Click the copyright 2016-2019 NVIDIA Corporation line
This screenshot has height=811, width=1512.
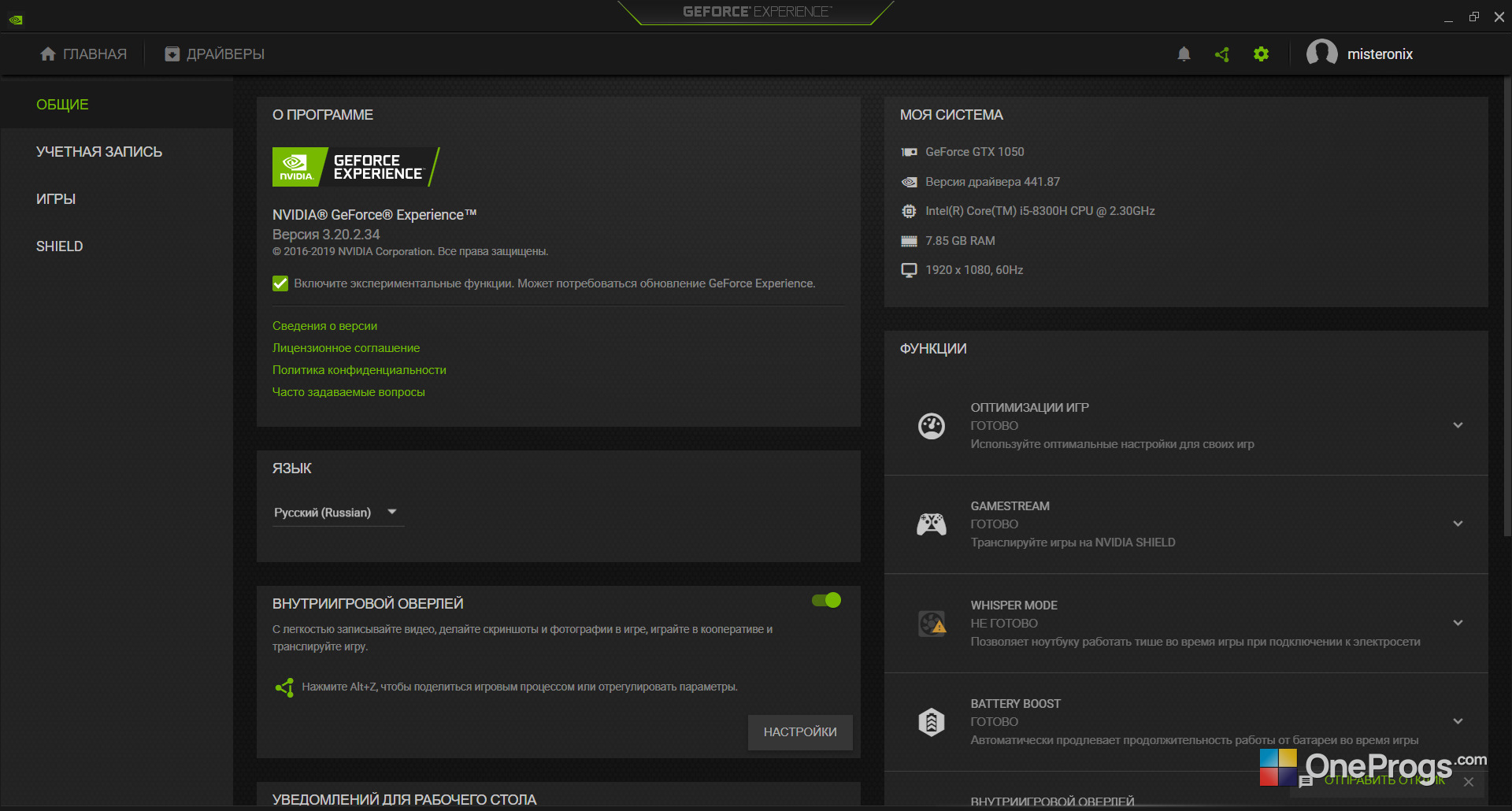[x=410, y=252]
